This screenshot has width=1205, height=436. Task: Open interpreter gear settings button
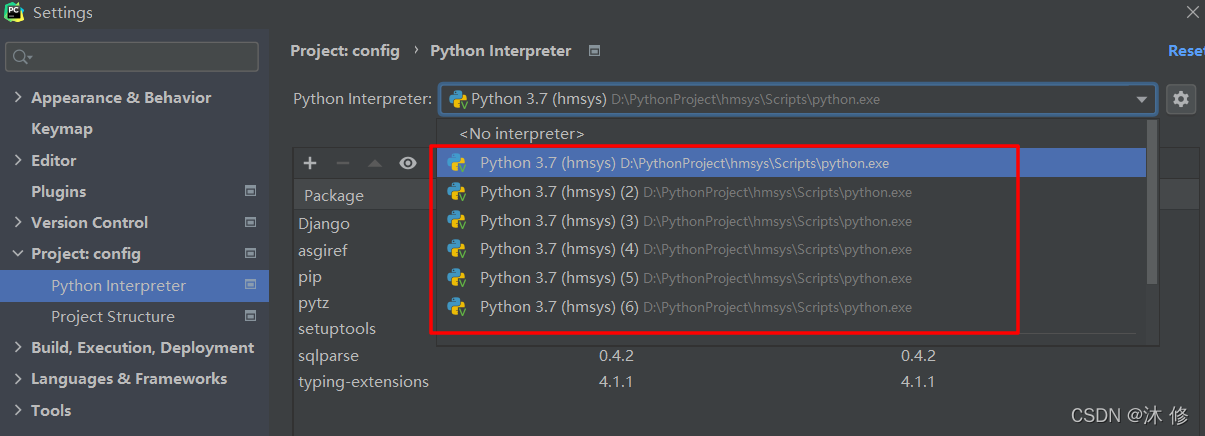pos(1181,99)
